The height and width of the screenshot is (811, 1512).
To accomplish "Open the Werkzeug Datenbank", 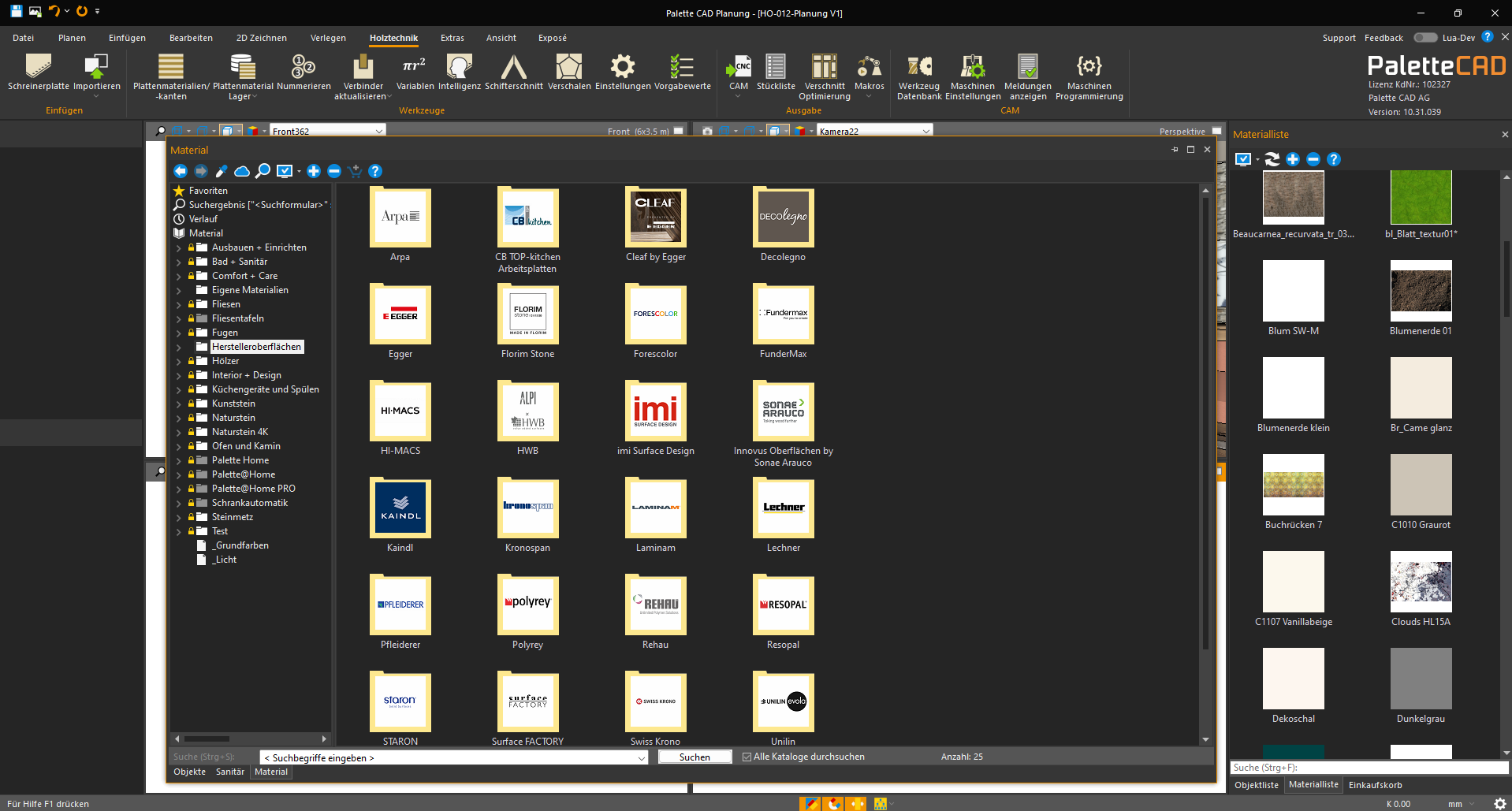I will coord(919,77).
